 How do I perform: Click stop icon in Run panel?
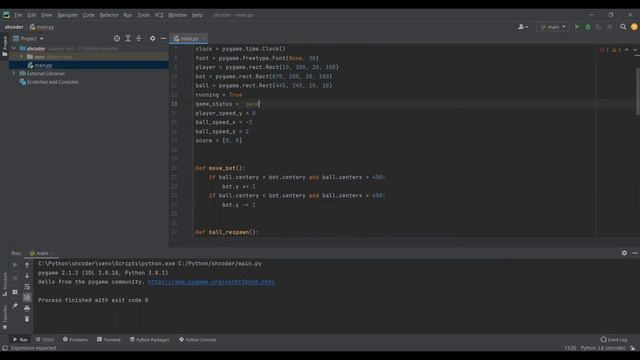point(15,278)
